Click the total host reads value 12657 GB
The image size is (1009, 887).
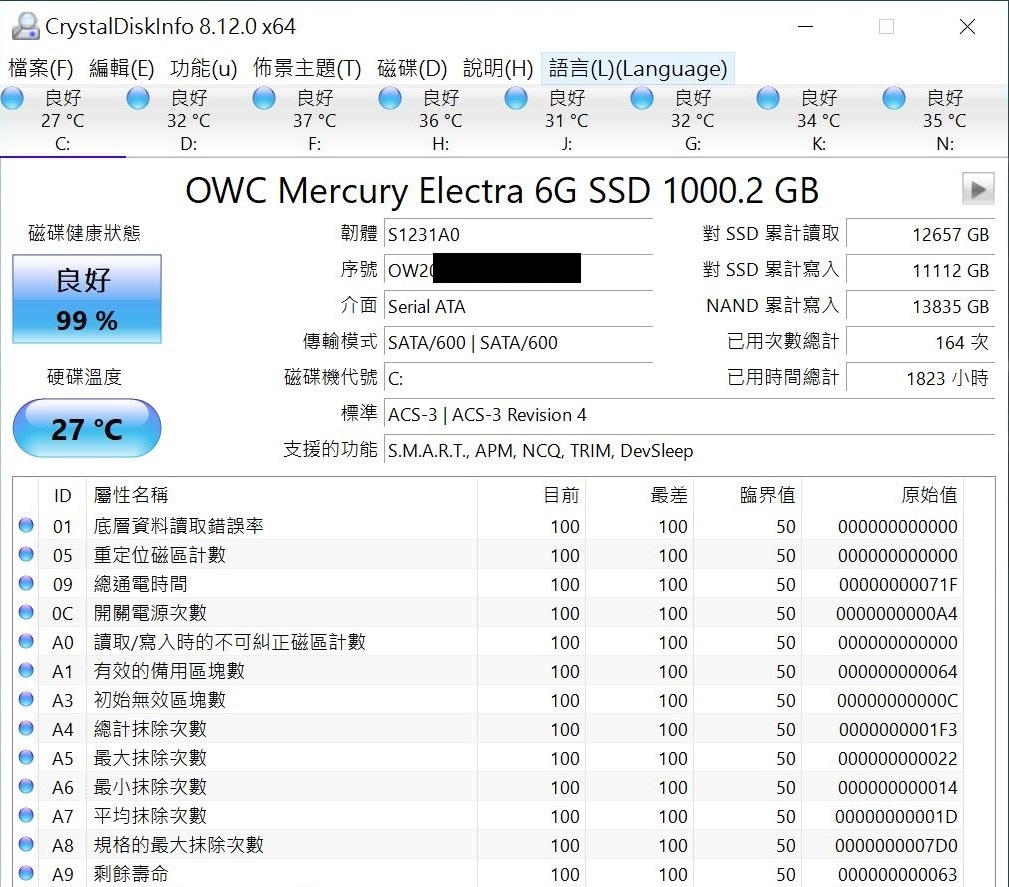coord(920,234)
